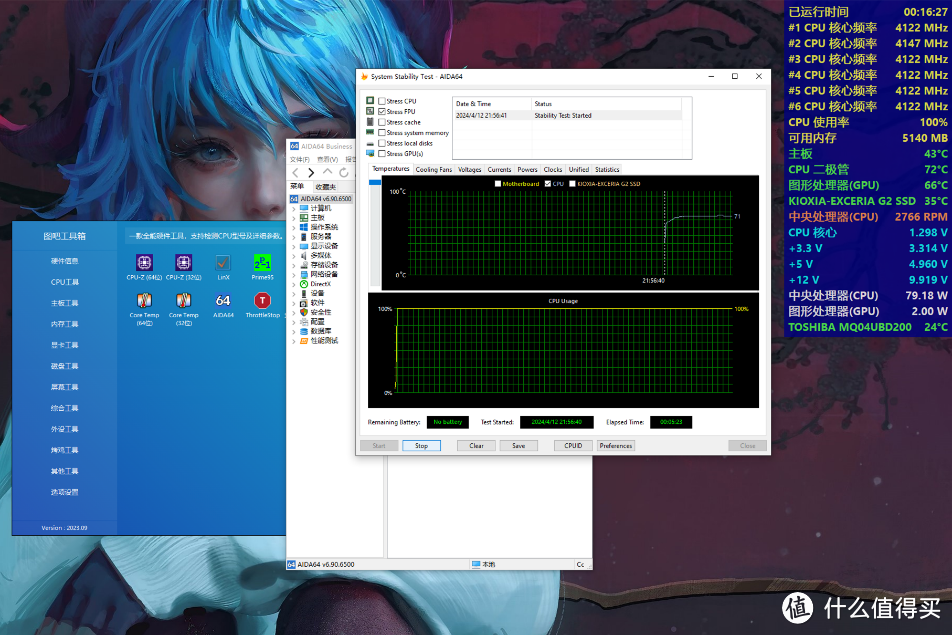Select the 安全性 shield icon in the tree
The height and width of the screenshot is (635, 952).
304,312
